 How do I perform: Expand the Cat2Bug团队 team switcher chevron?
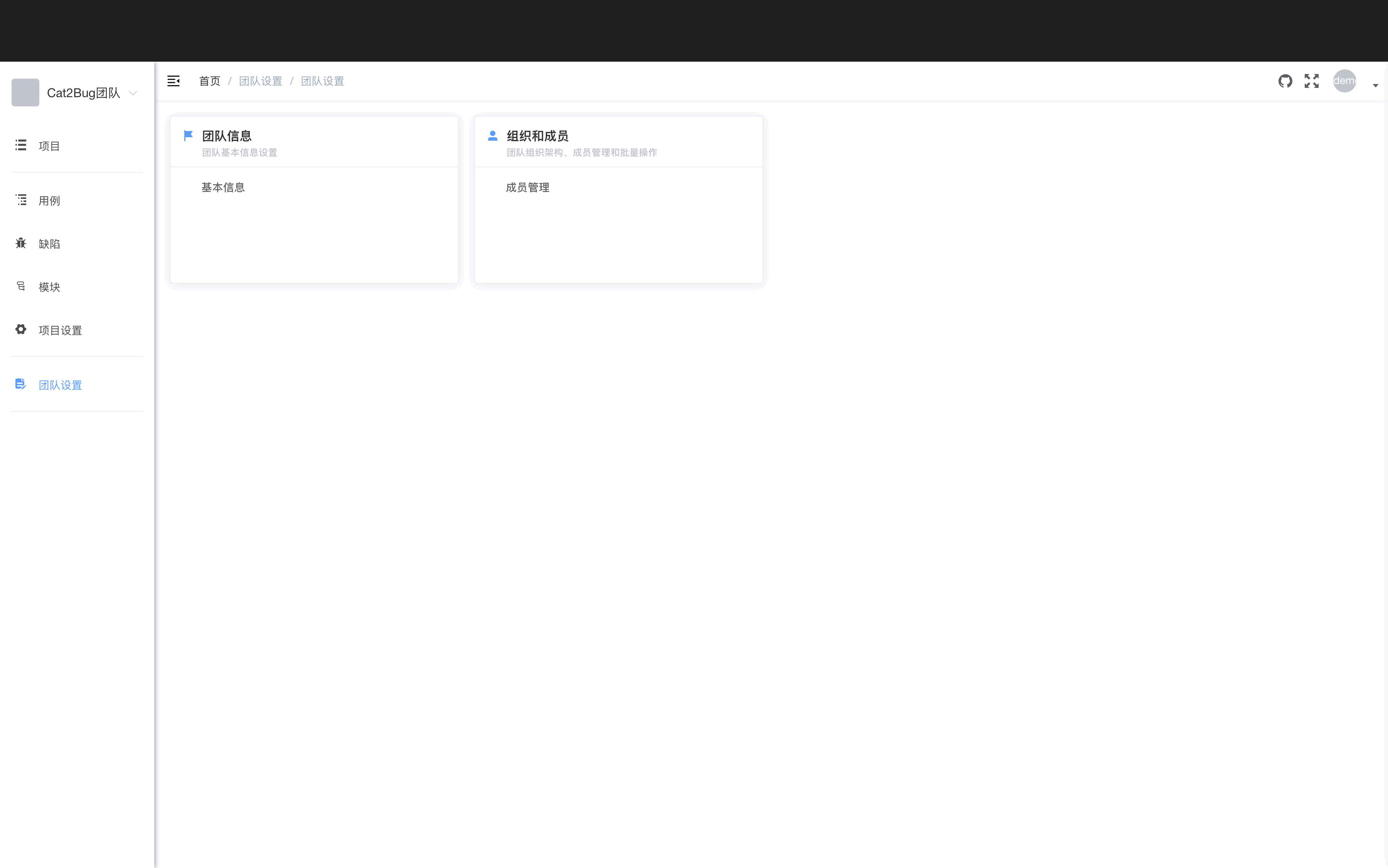(133, 93)
